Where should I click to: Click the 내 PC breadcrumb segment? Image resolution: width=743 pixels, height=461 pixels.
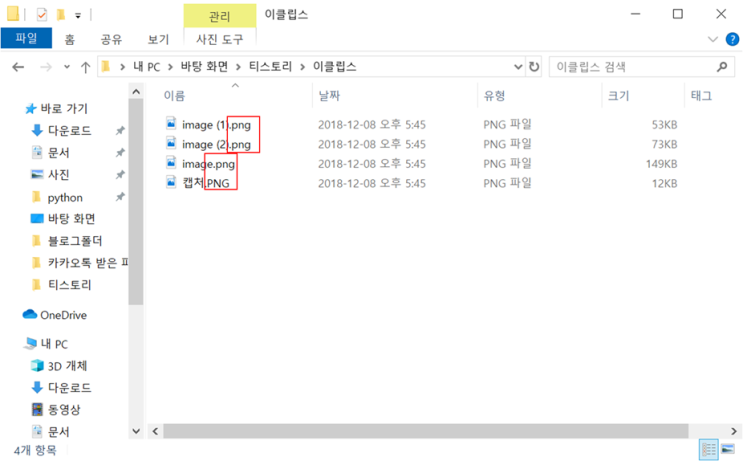click(x=147, y=67)
